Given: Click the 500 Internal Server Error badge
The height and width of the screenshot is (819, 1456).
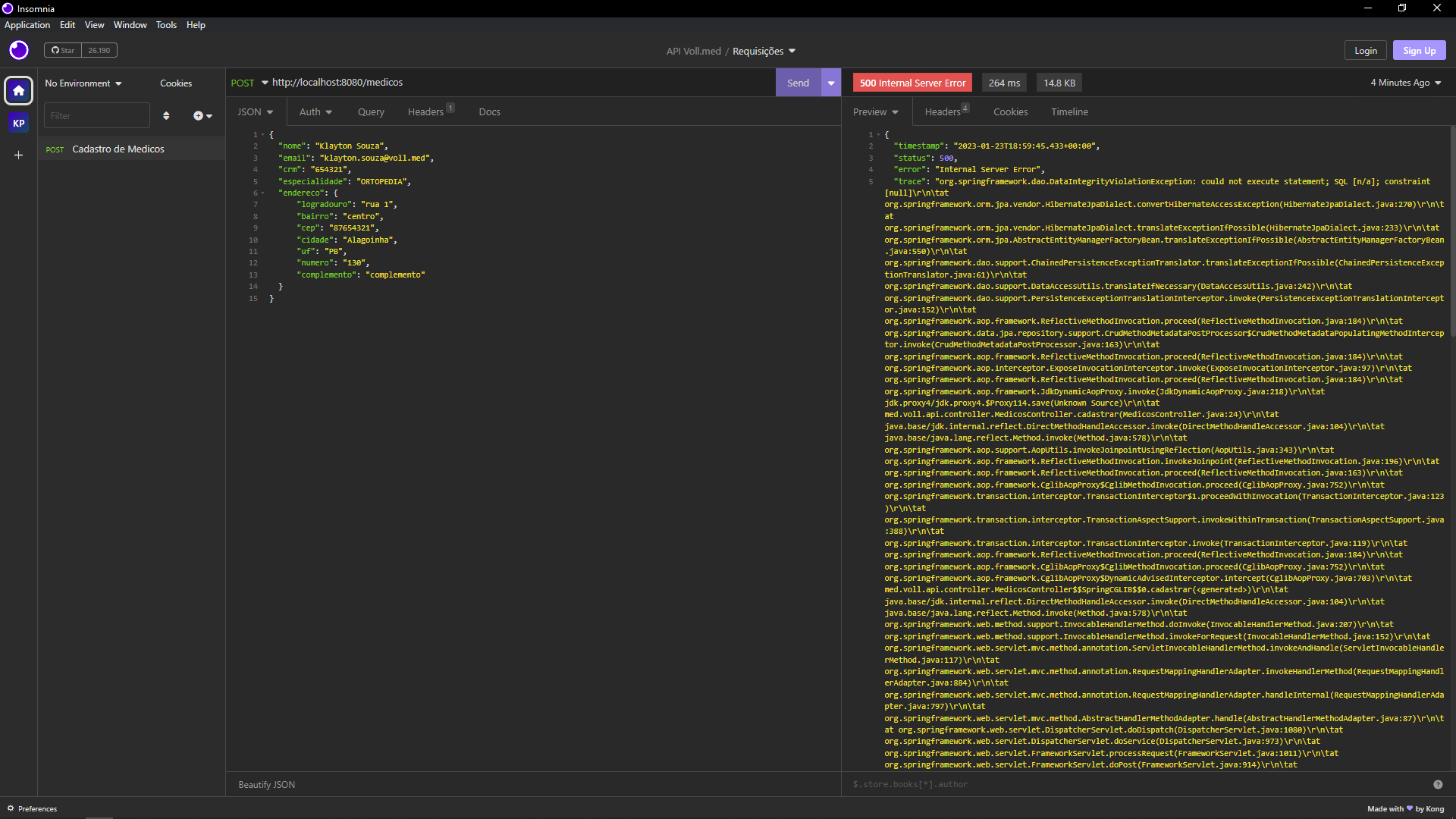Looking at the screenshot, I should coord(912,83).
